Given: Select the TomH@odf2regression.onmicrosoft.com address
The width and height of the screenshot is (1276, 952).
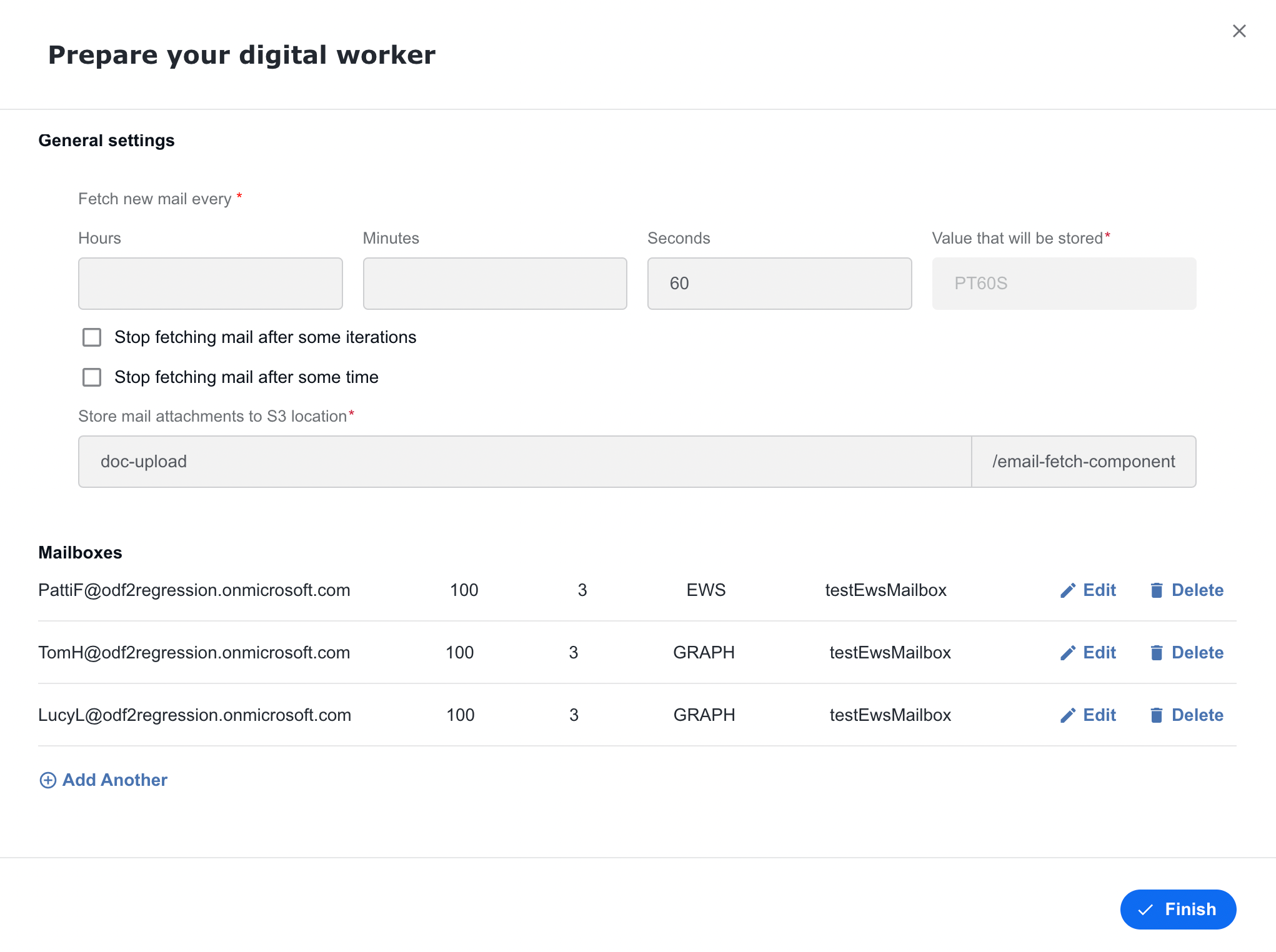Looking at the screenshot, I should (x=194, y=653).
